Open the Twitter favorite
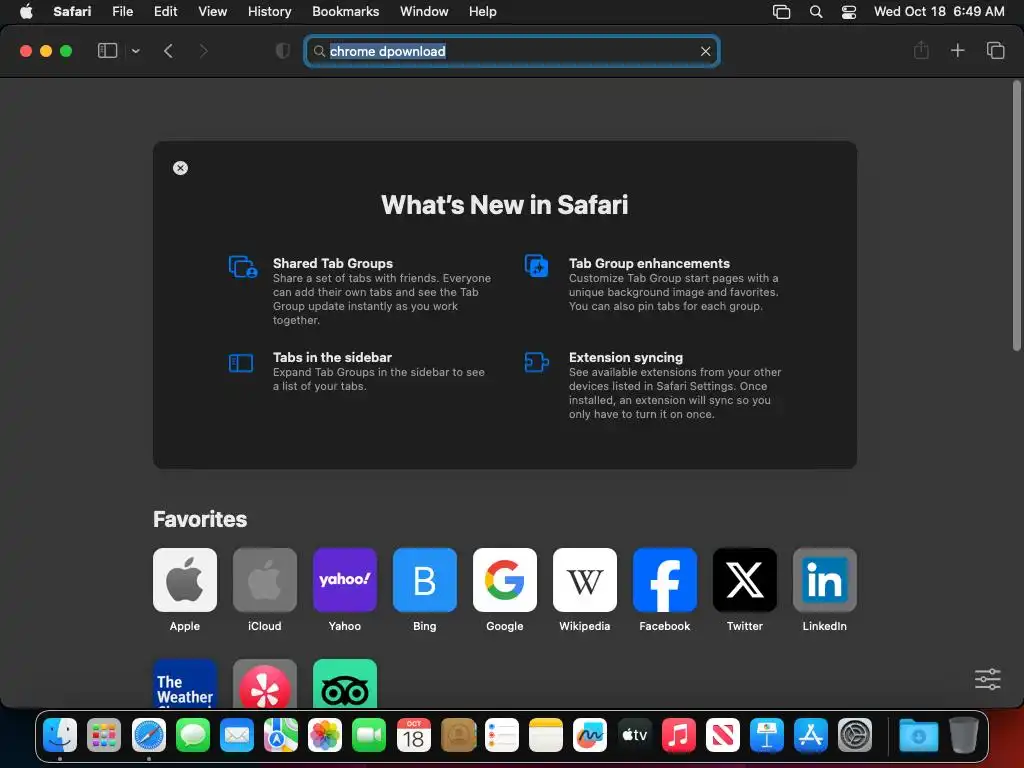Screen dimensions: 1024x768 (744, 580)
